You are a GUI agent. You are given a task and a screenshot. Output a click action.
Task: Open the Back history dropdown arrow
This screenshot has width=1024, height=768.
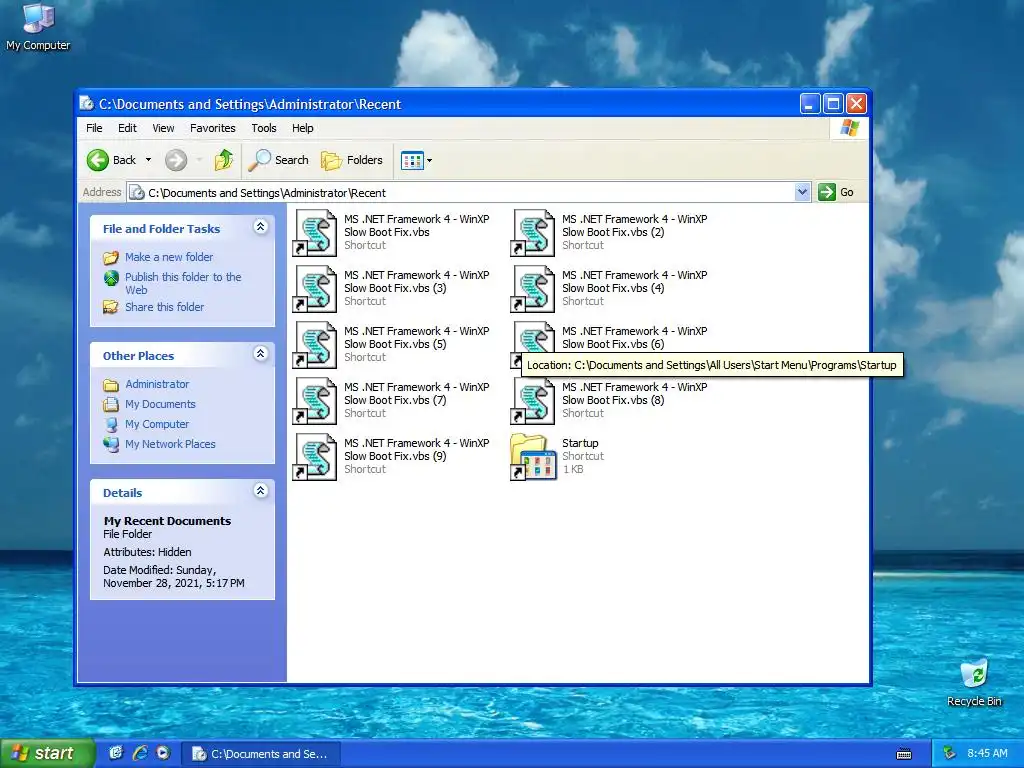148,160
